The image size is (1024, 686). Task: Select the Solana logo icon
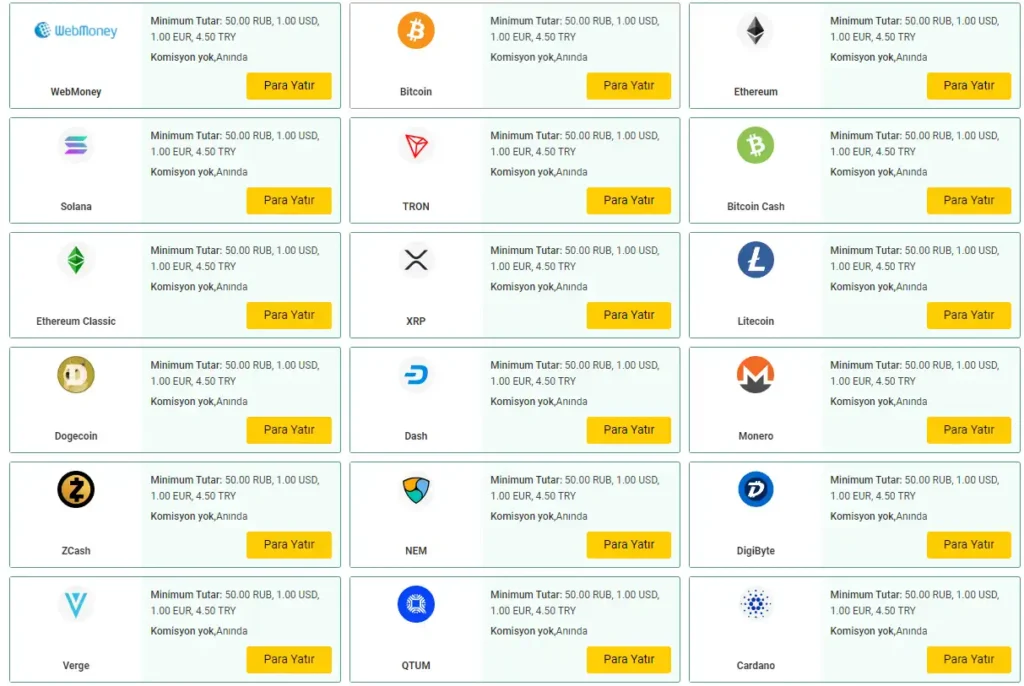[x=76, y=146]
